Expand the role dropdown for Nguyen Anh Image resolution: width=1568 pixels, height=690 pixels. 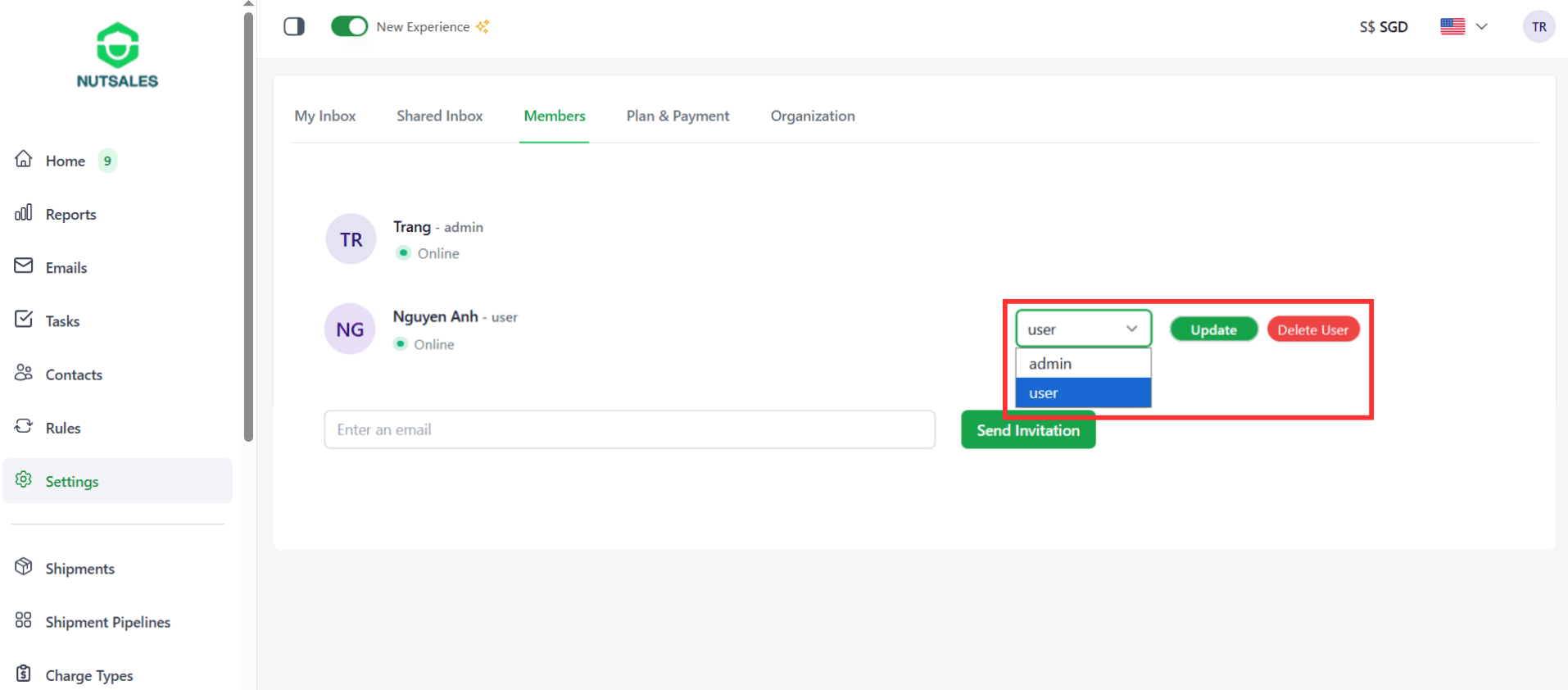(1083, 329)
